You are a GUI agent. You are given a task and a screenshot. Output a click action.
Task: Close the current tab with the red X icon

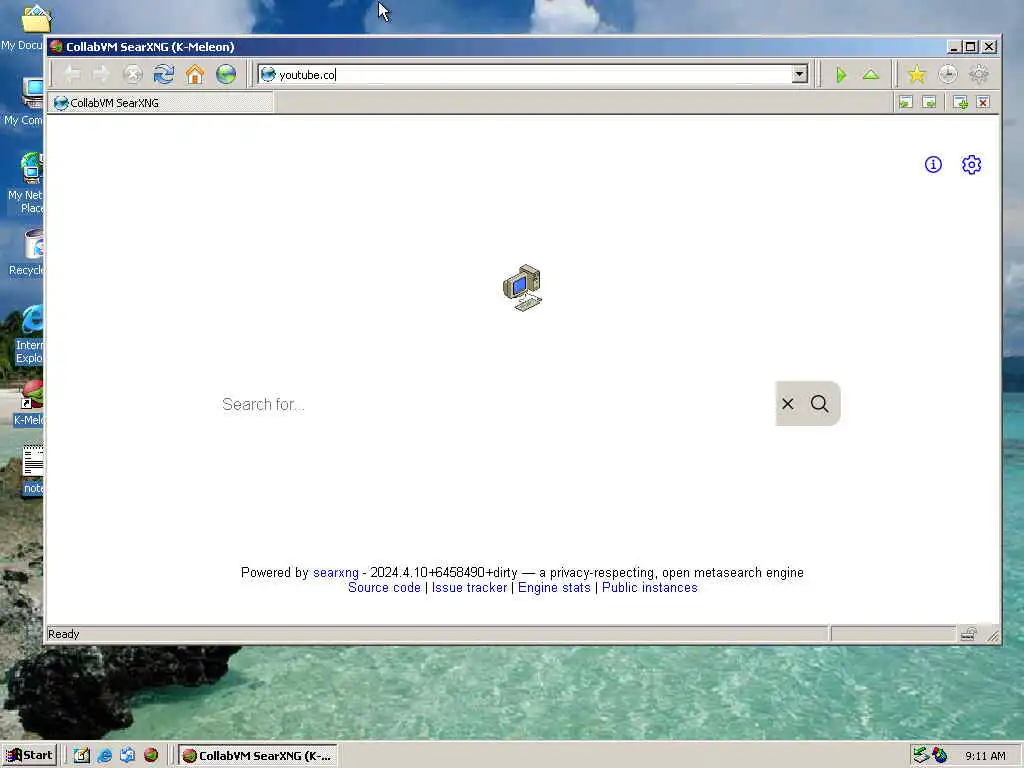pyautogui.click(x=984, y=103)
